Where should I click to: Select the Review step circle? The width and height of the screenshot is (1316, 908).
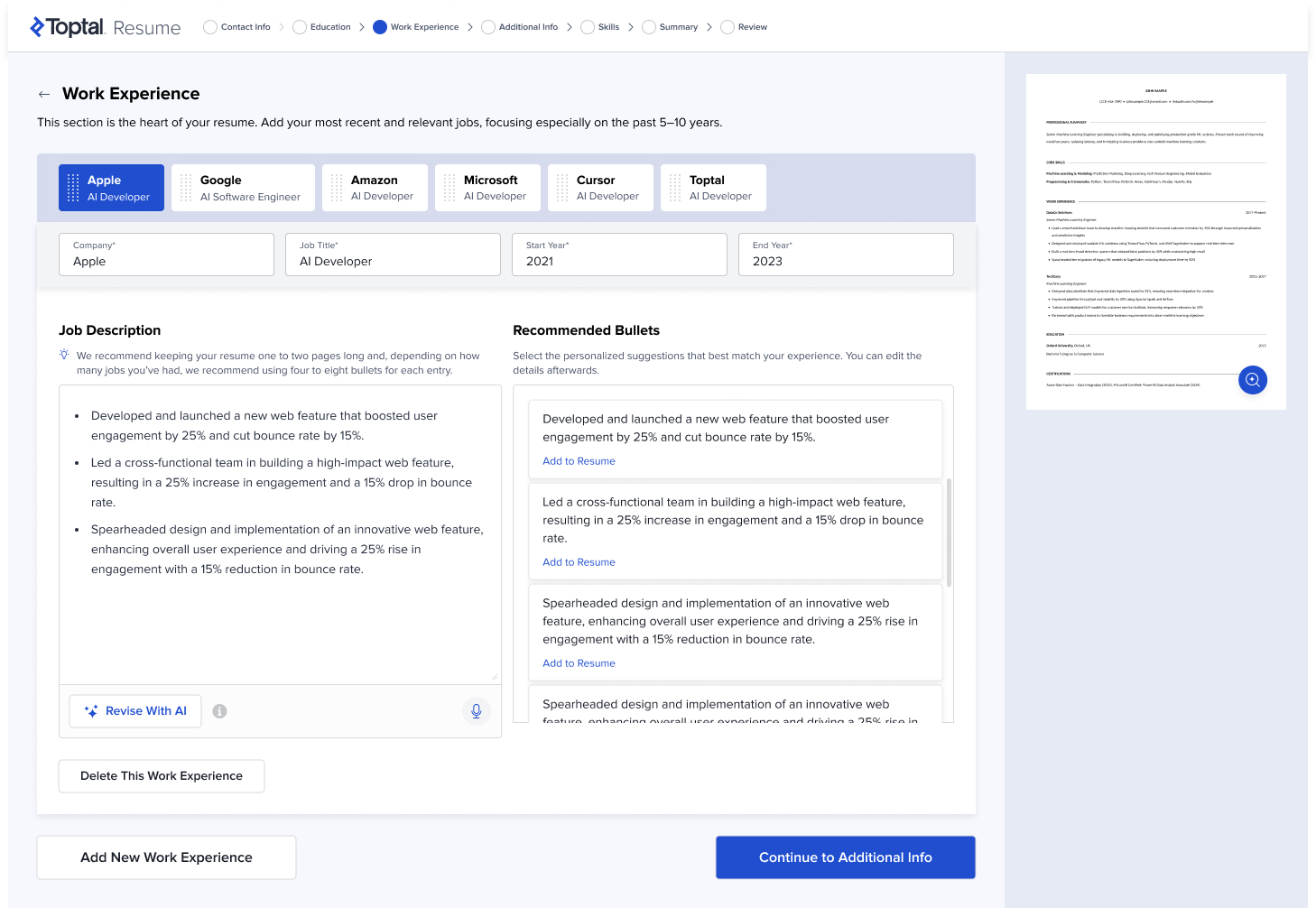728,27
